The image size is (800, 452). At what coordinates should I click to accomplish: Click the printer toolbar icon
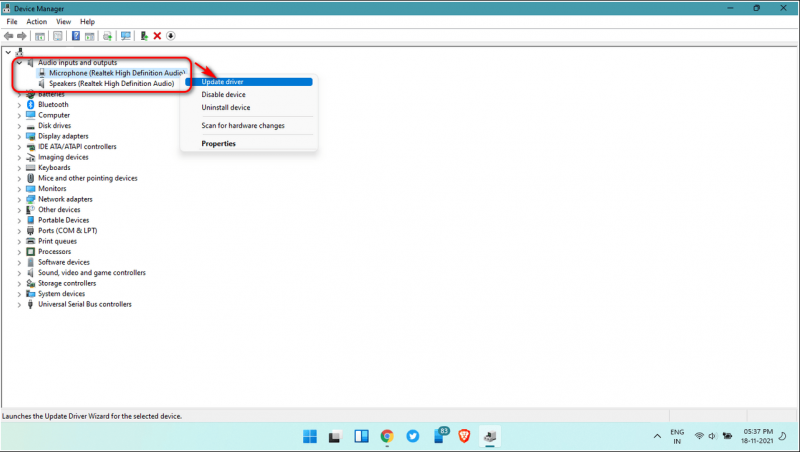107,36
